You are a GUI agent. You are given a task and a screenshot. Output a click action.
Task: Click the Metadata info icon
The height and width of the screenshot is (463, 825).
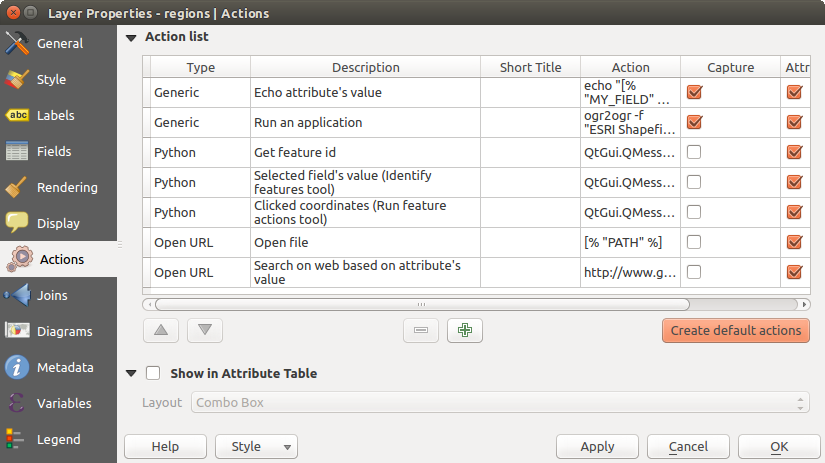(17, 368)
